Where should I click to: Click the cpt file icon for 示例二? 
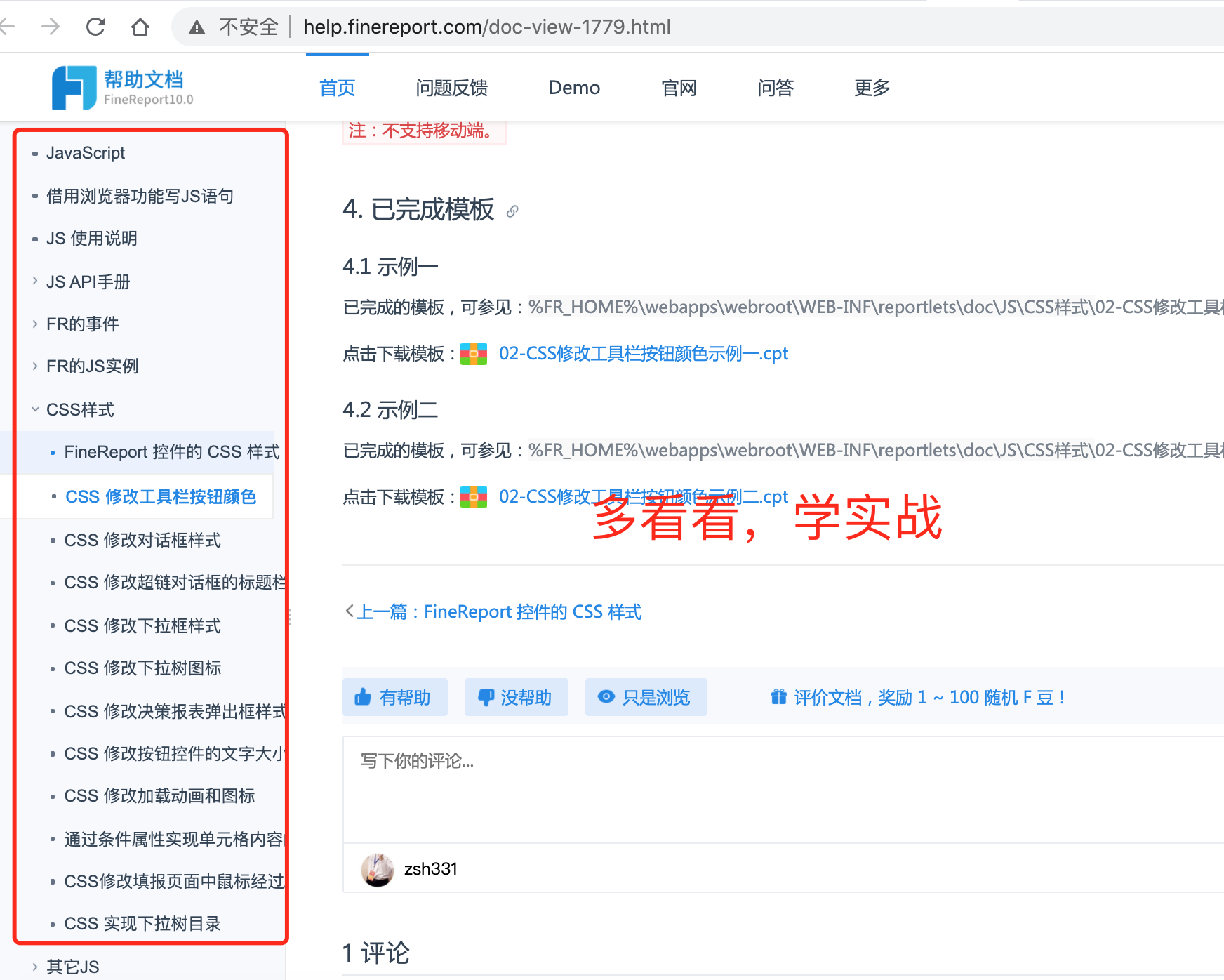click(474, 497)
